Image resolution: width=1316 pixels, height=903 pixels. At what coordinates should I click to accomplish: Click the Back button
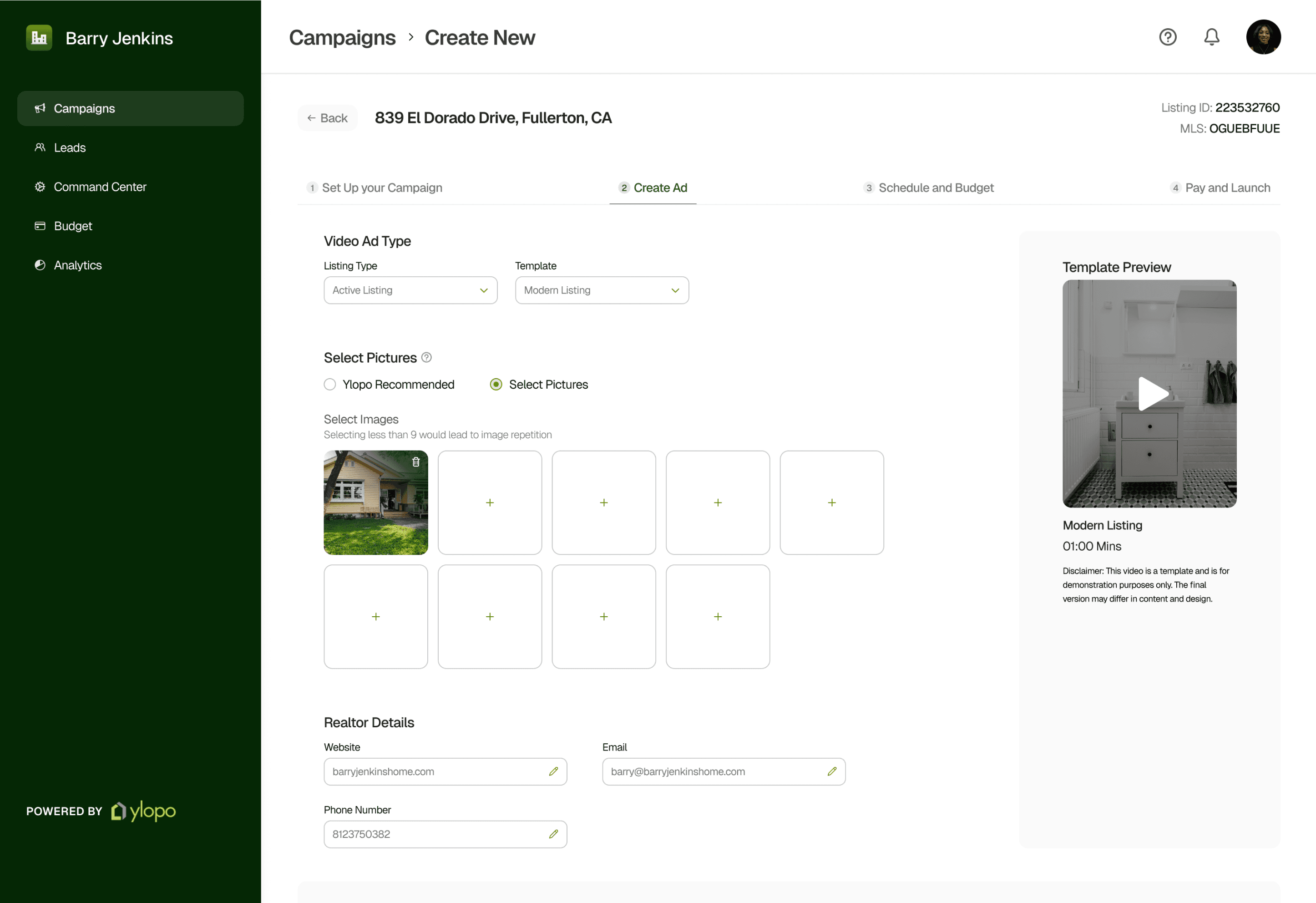[x=327, y=118]
